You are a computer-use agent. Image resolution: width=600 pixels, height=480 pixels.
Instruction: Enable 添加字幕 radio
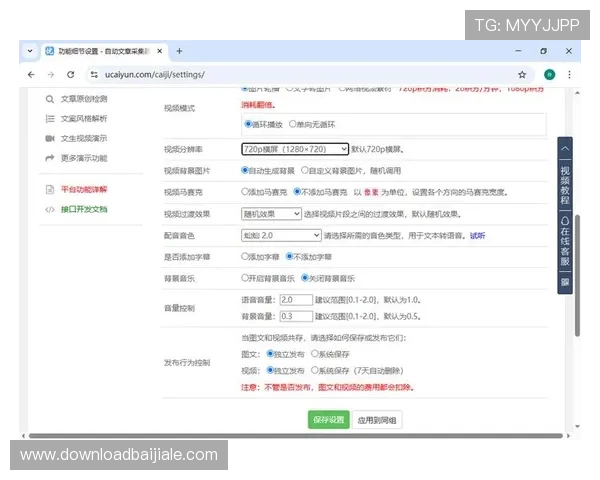[x=245, y=256]
